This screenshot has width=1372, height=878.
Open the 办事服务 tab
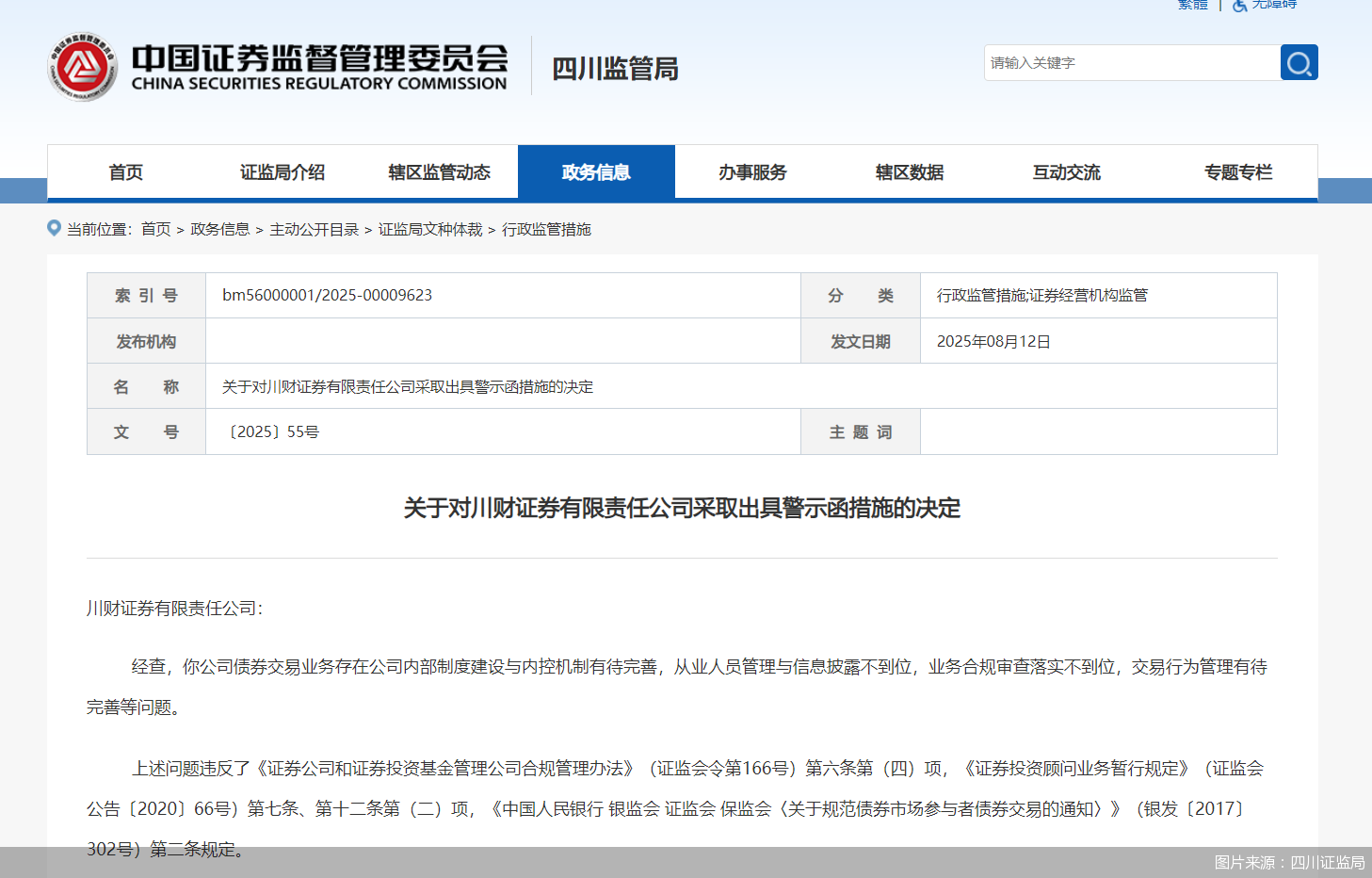coord(752,171)
